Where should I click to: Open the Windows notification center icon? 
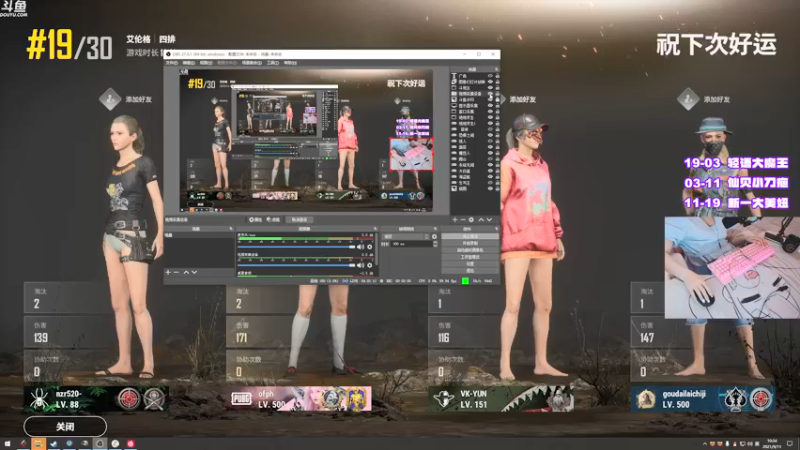click(789, 444)
